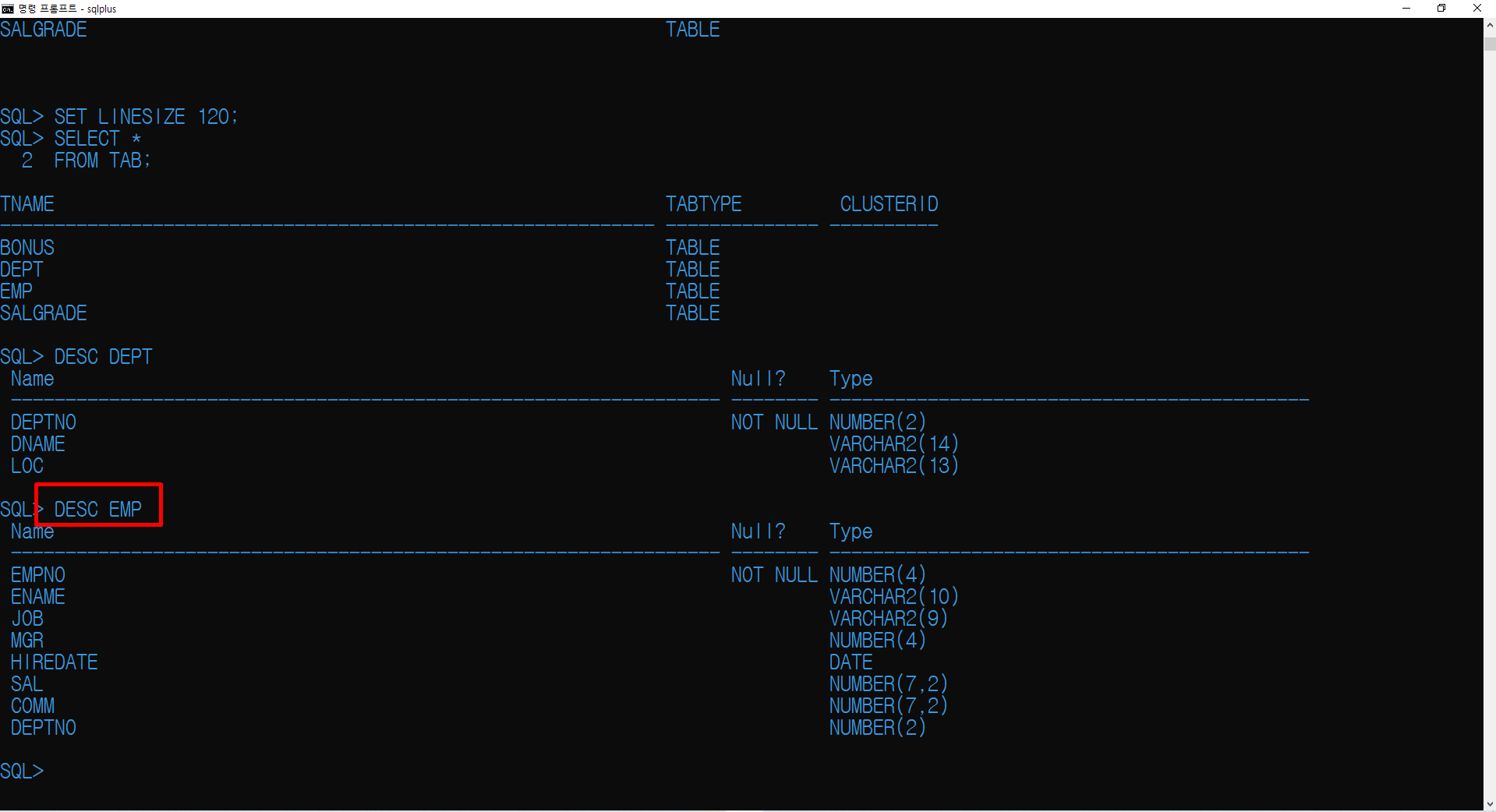Click NUMBER(4) type of EMPNO
1496x812 pixels.
pos(878,575)
